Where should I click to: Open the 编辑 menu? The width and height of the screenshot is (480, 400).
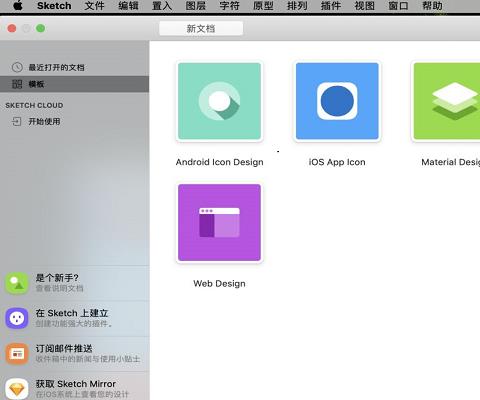(128, 6)
